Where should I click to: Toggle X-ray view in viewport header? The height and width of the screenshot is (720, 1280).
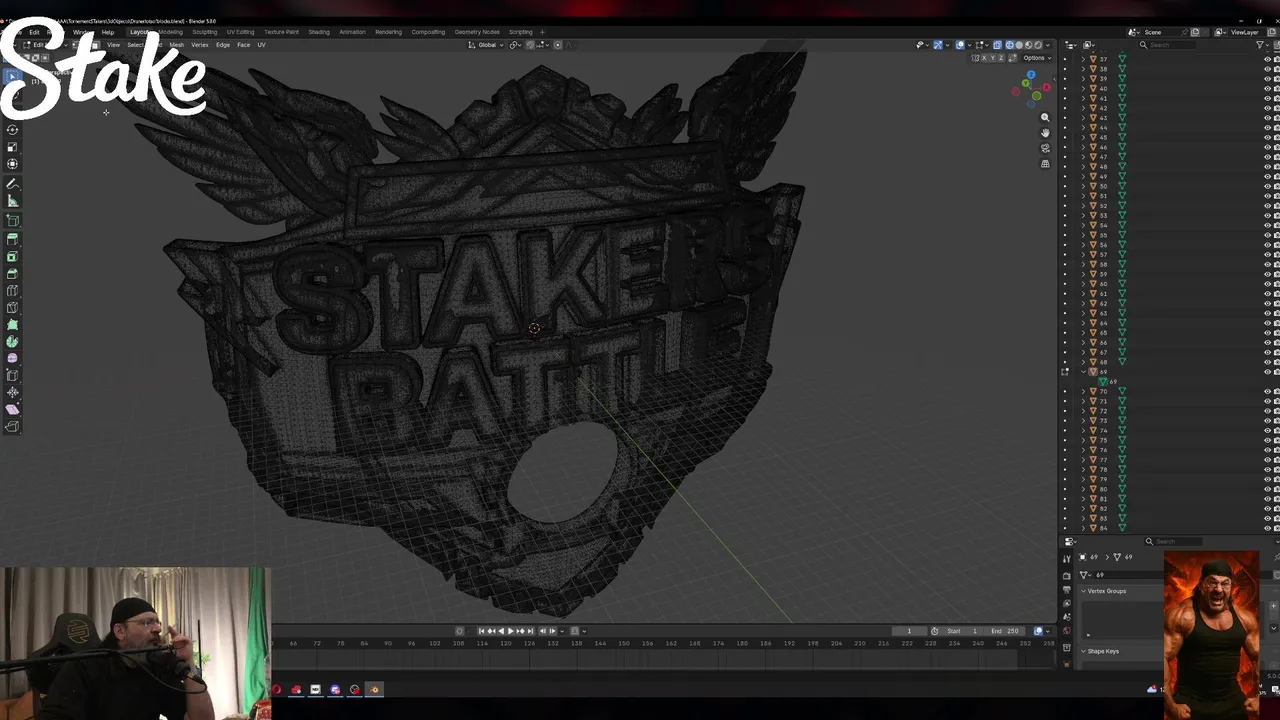tap(997, 45)
